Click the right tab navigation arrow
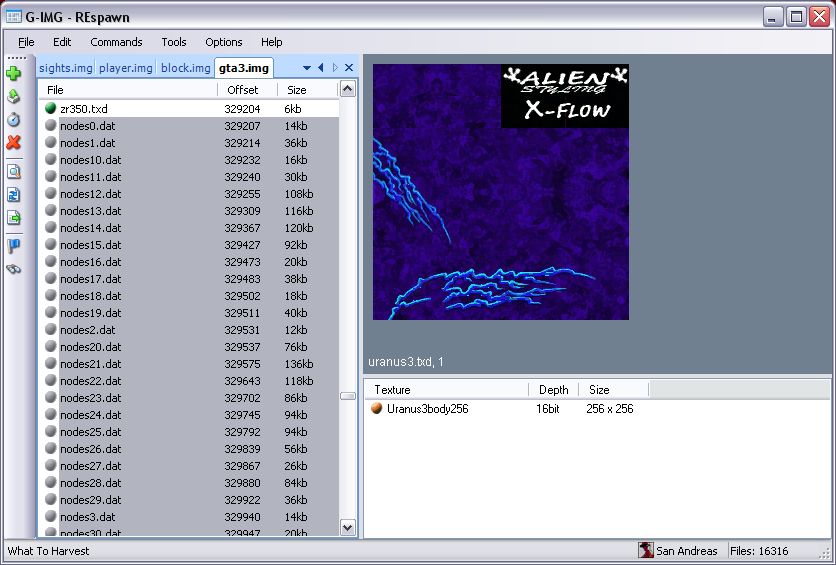 click(335, 67)
